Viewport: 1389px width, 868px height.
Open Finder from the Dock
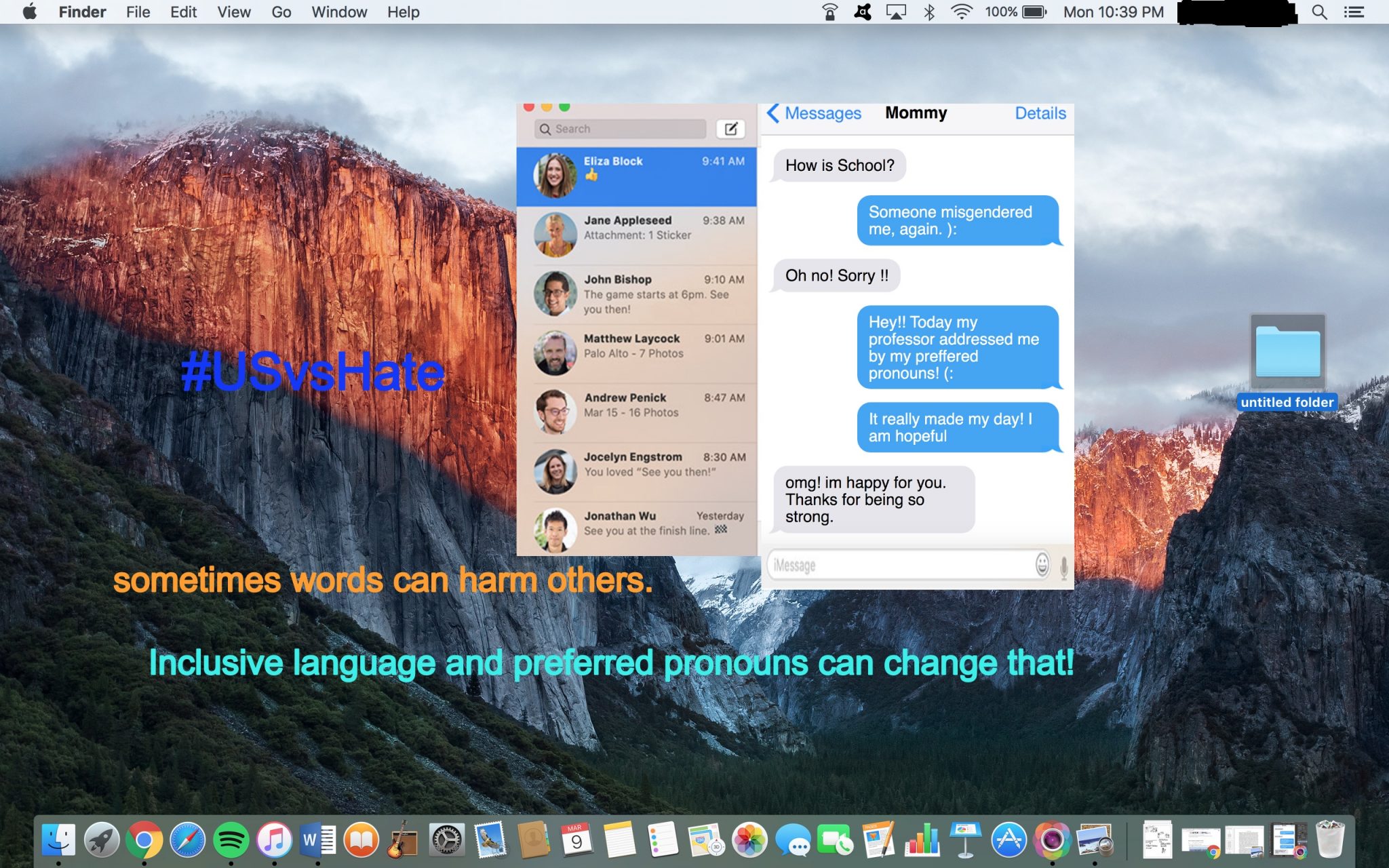pyautogui.click(x=58, y=840)
